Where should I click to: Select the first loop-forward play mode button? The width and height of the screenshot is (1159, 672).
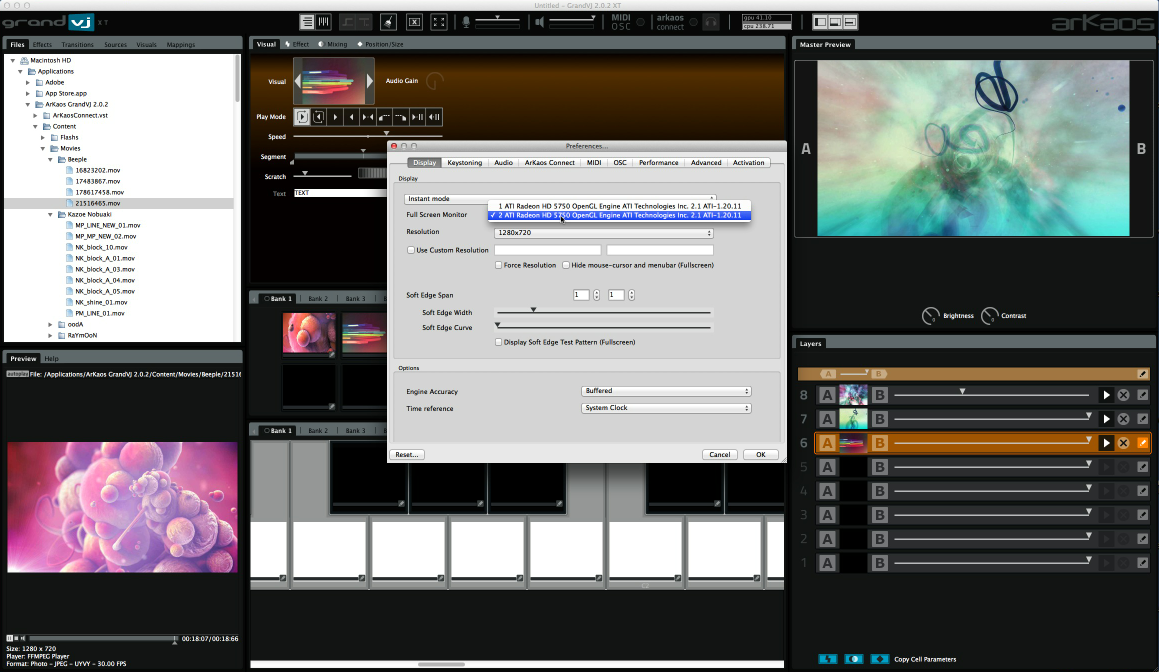pos(302,117)
